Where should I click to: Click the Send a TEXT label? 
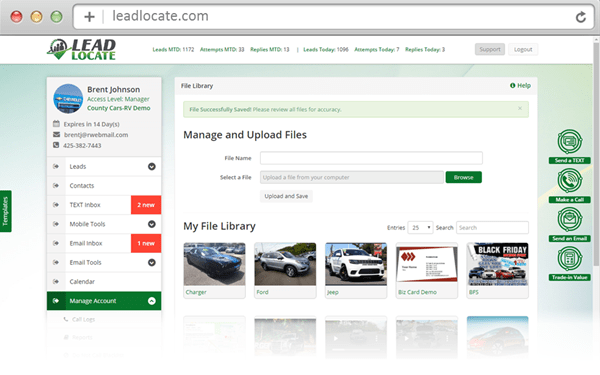click(x=569, y=160)
